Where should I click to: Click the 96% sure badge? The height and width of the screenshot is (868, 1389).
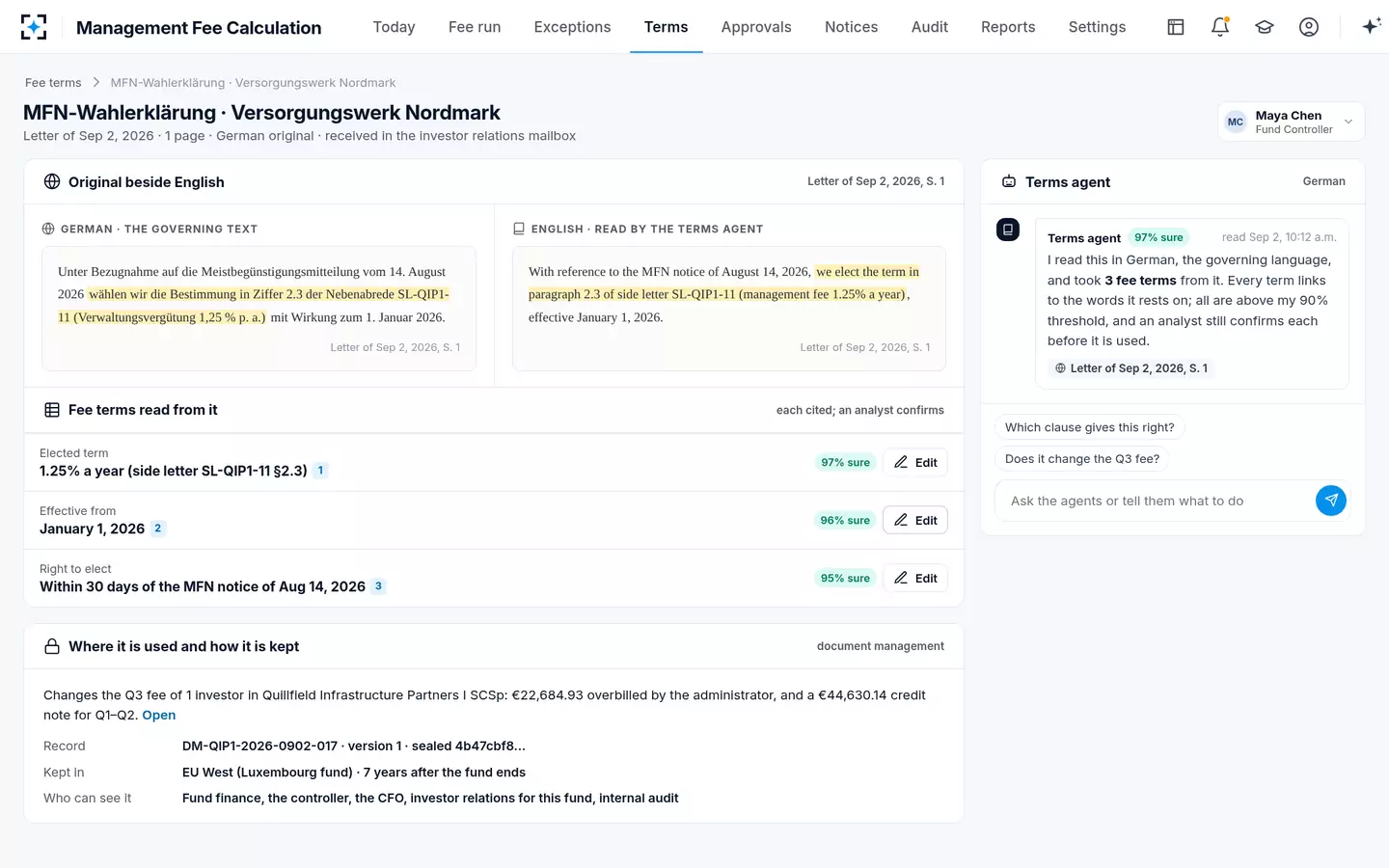tap(845, 520)
